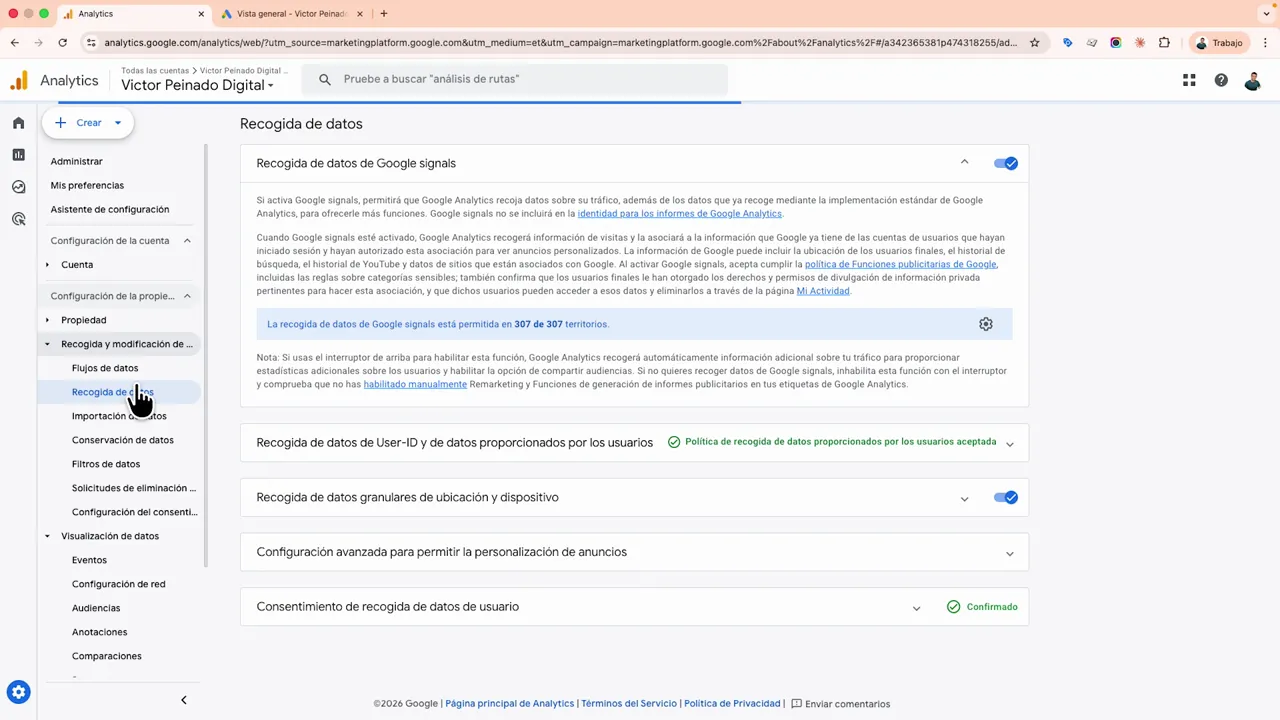Image resolution: width=1280 pixels, height=720 pixels.
Task: Open Comparaciones
Action: click(107, 656)
